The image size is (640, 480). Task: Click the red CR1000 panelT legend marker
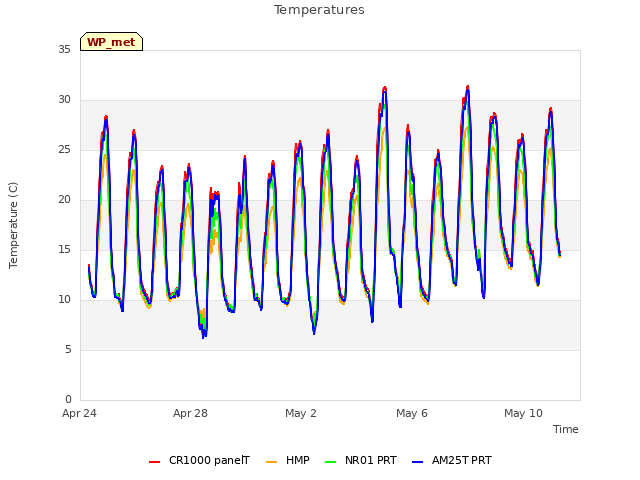155,462
